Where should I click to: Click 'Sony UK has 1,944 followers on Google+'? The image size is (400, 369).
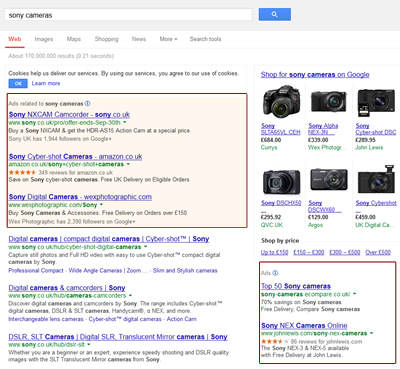point(60,139)
